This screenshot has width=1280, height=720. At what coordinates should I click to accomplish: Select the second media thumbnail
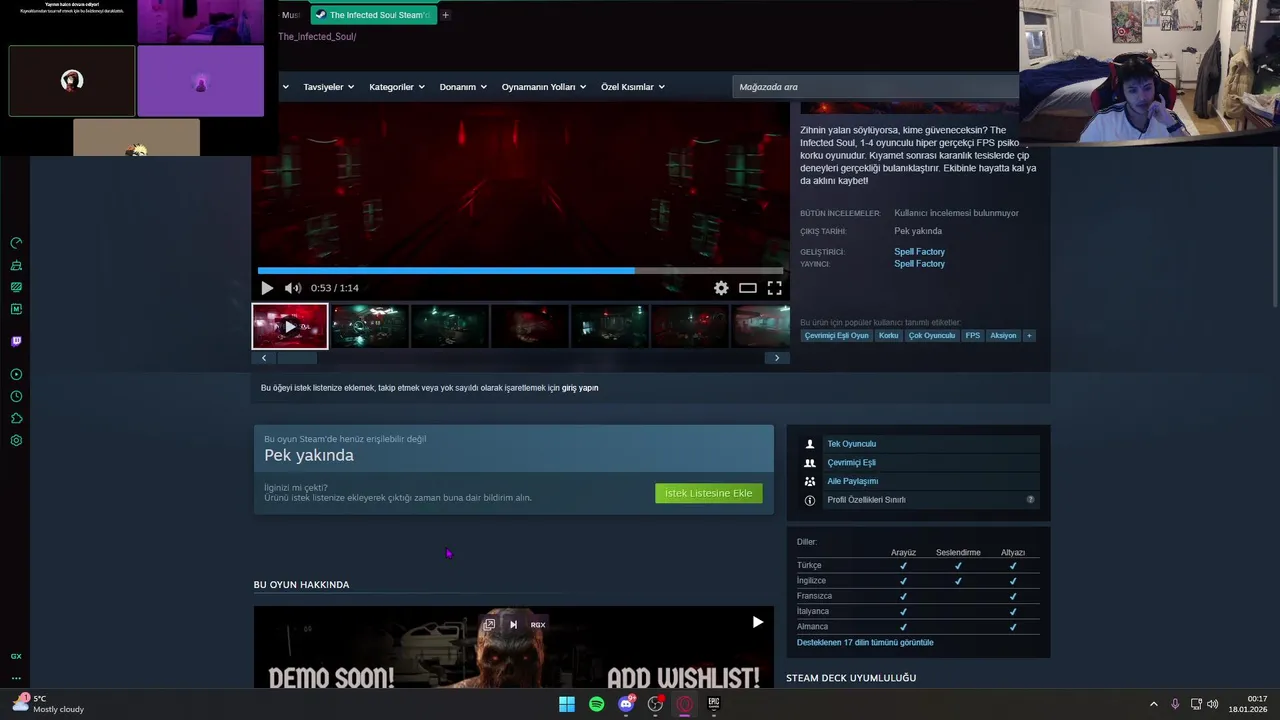pos(370,326)
